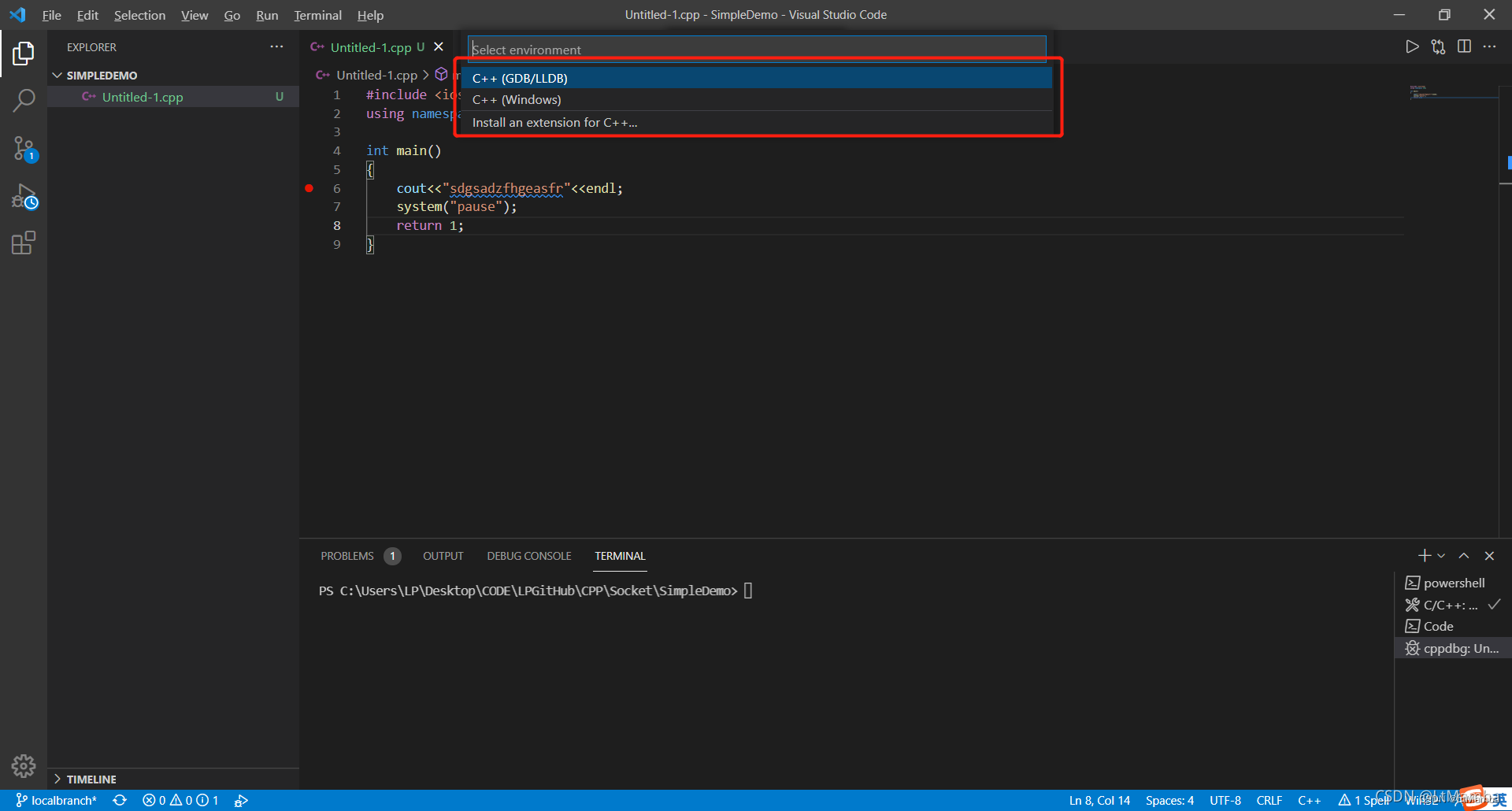Open Manage gear settings menu
Viewport: 1512px width, 811px height.
24,765
